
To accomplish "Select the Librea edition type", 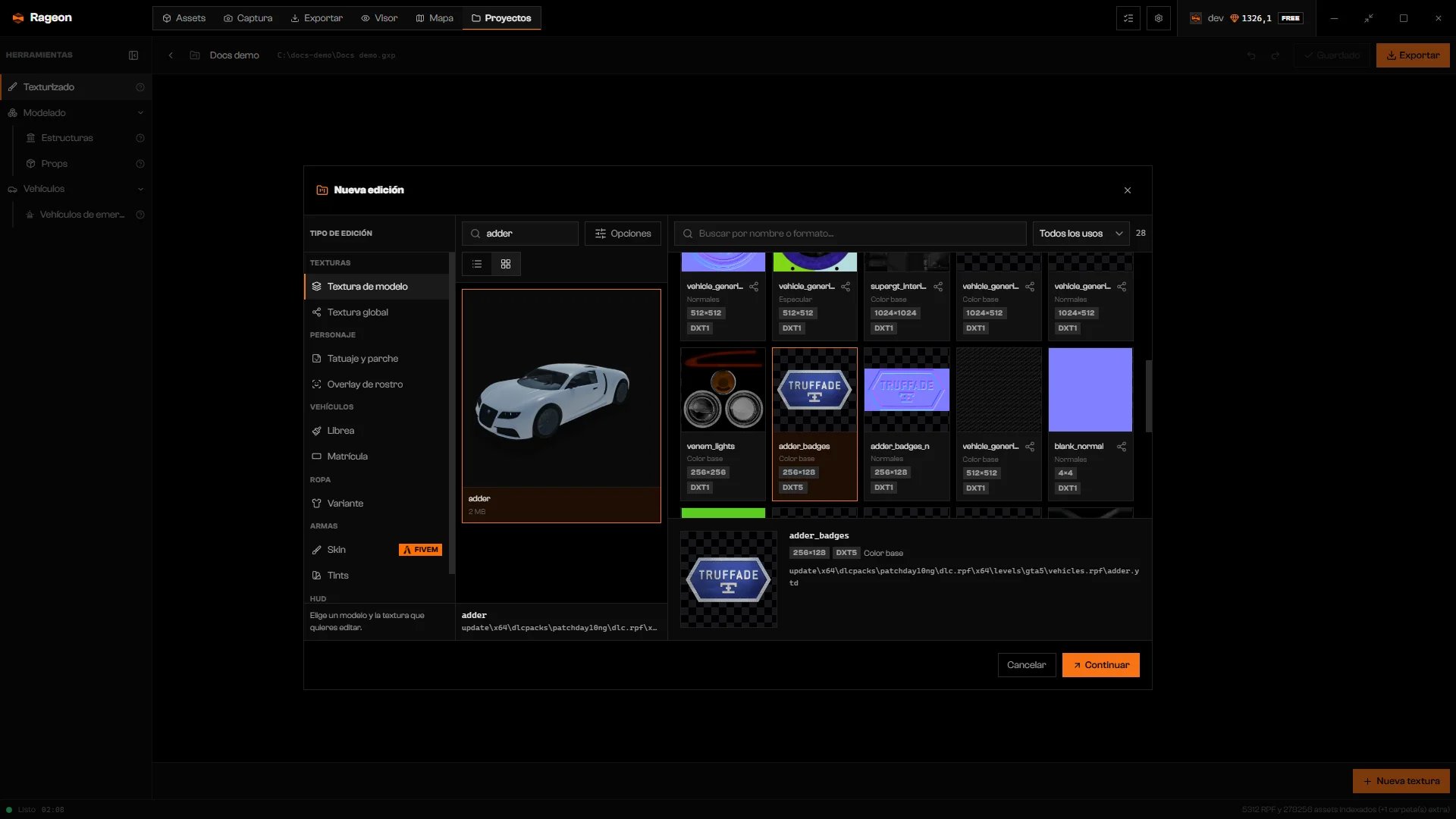I will pyautogui.click(x=376, y=431).
